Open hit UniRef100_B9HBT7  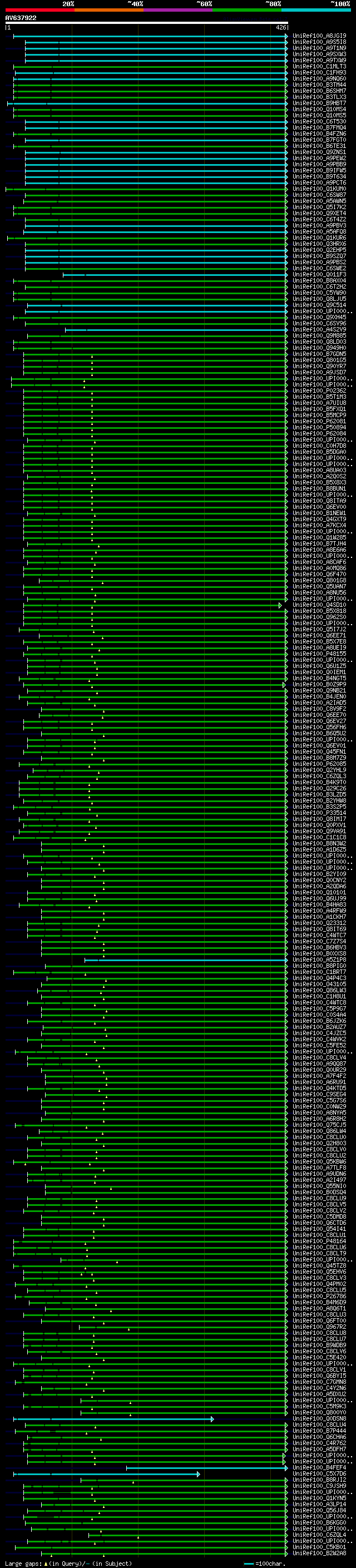[319, 103]
